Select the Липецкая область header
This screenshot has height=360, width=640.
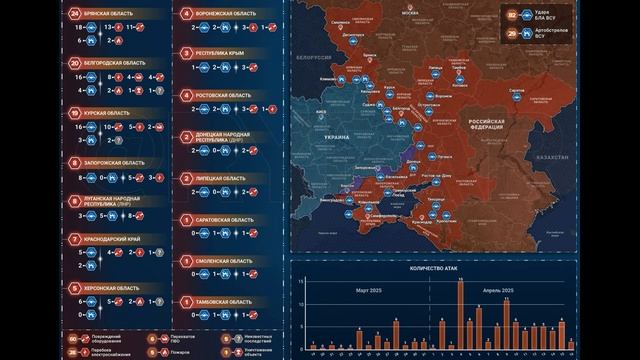pos(220,178)
